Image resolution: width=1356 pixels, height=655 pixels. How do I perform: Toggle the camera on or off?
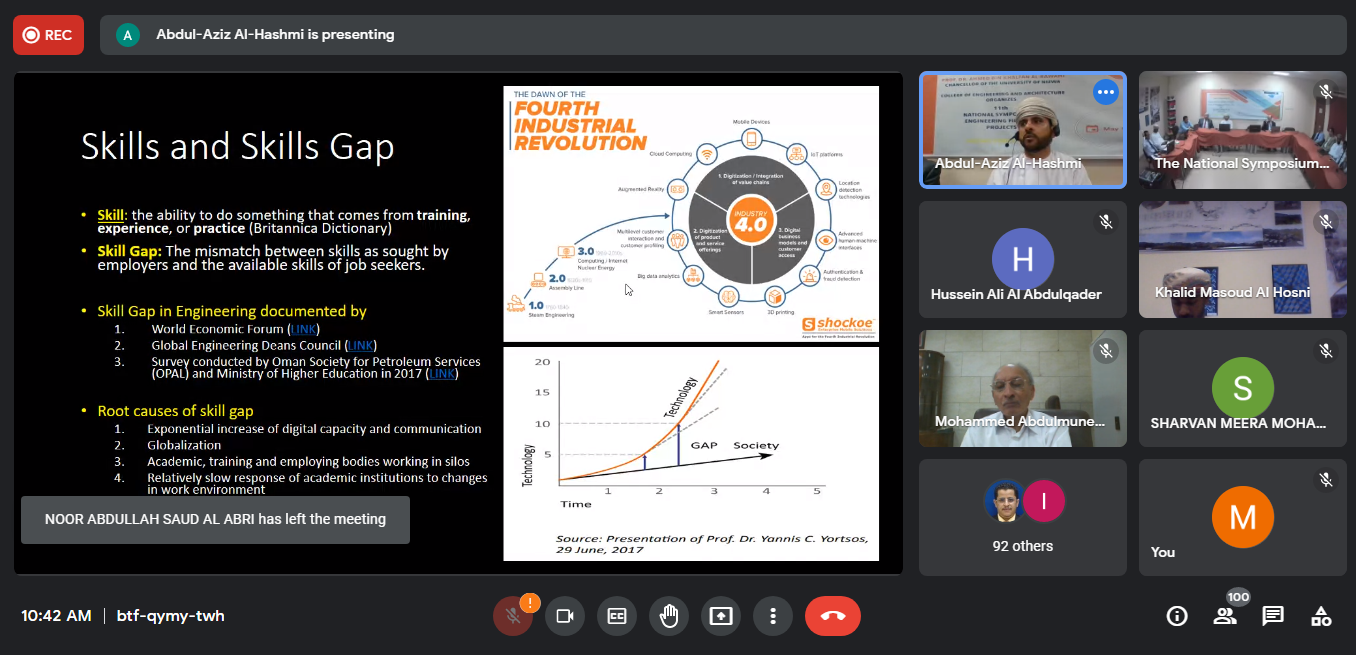pos(565,616)
